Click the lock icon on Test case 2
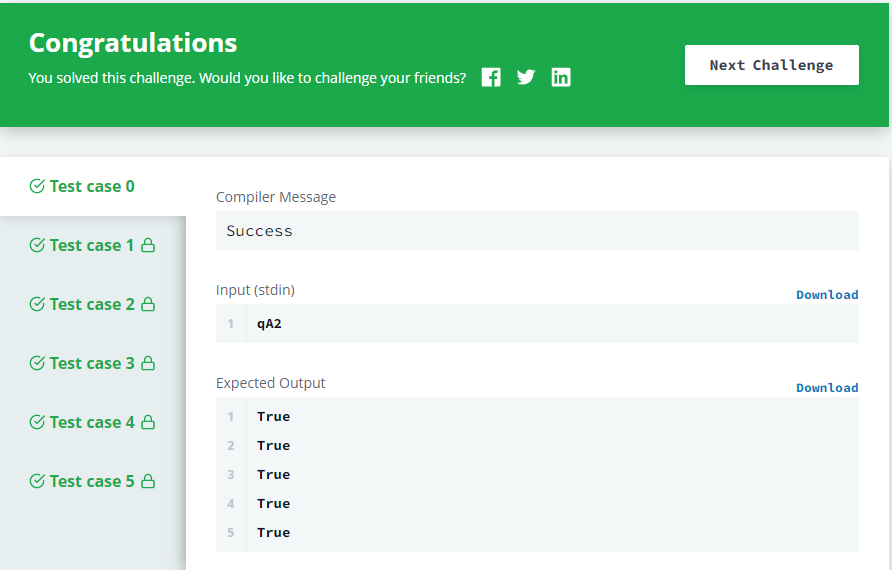The height and width of the screenshot is (570, 892). (148, 304)
